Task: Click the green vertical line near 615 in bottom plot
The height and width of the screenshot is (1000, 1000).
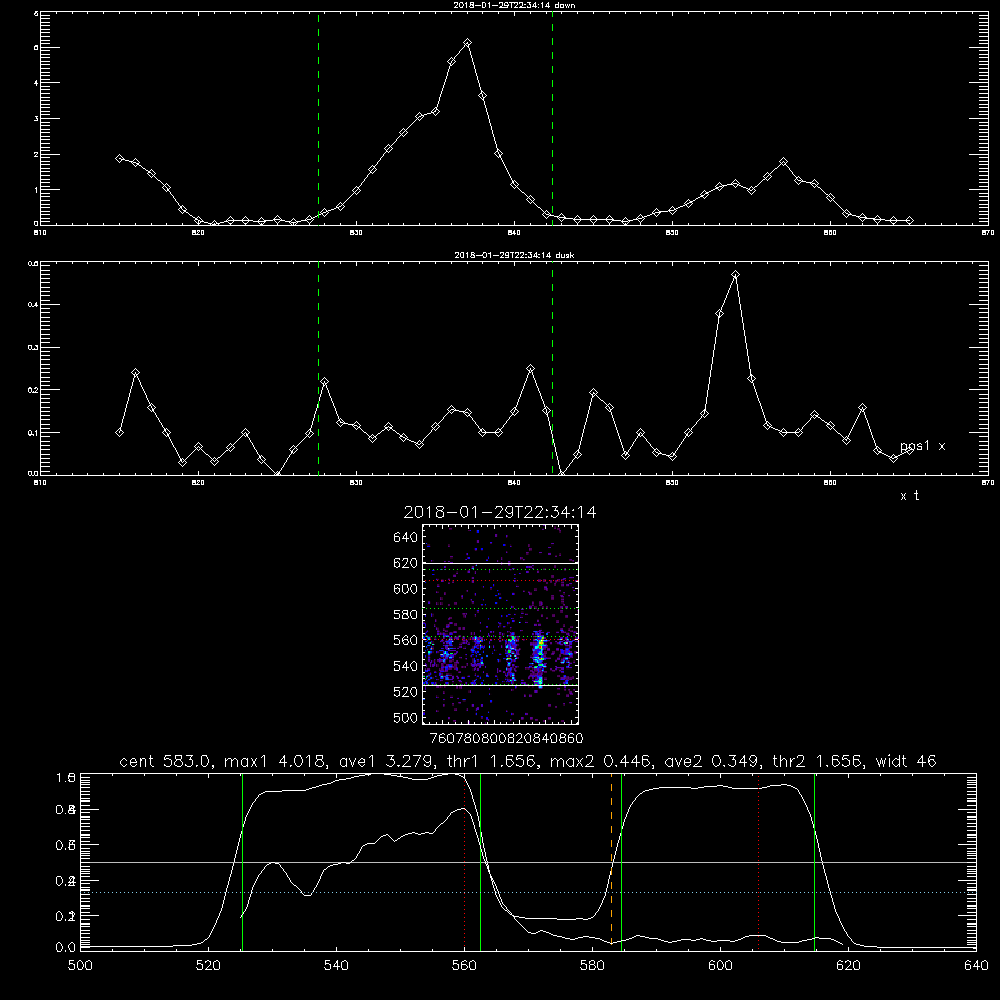Action: click(814, 861)
